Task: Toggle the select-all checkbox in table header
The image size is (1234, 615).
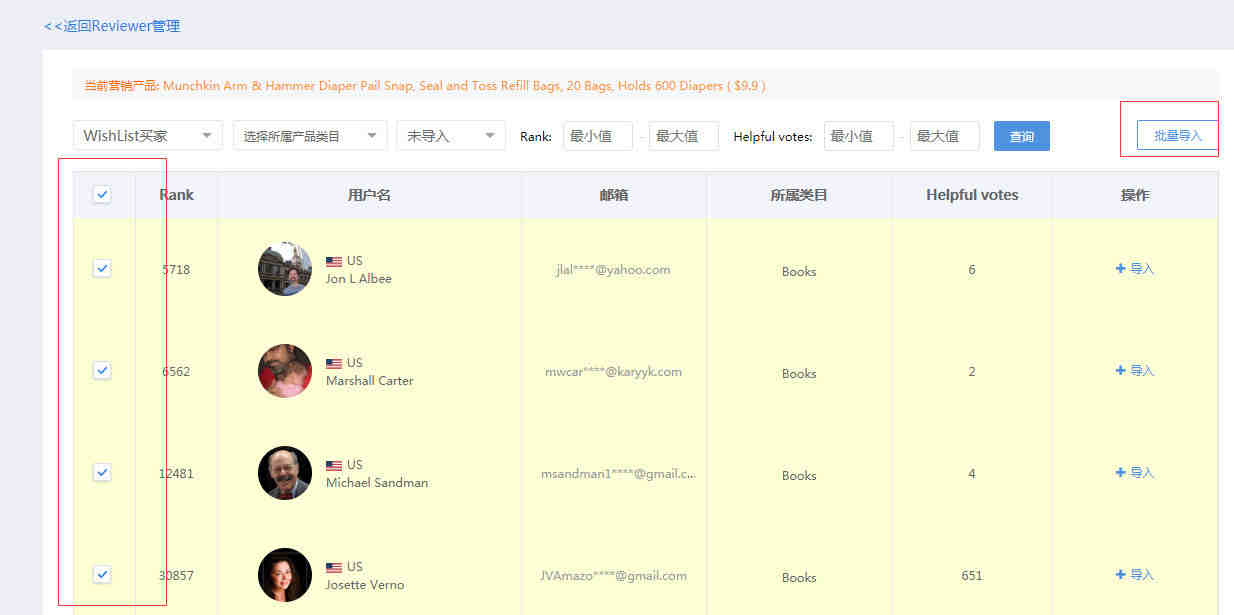Action: coord(102,195)
